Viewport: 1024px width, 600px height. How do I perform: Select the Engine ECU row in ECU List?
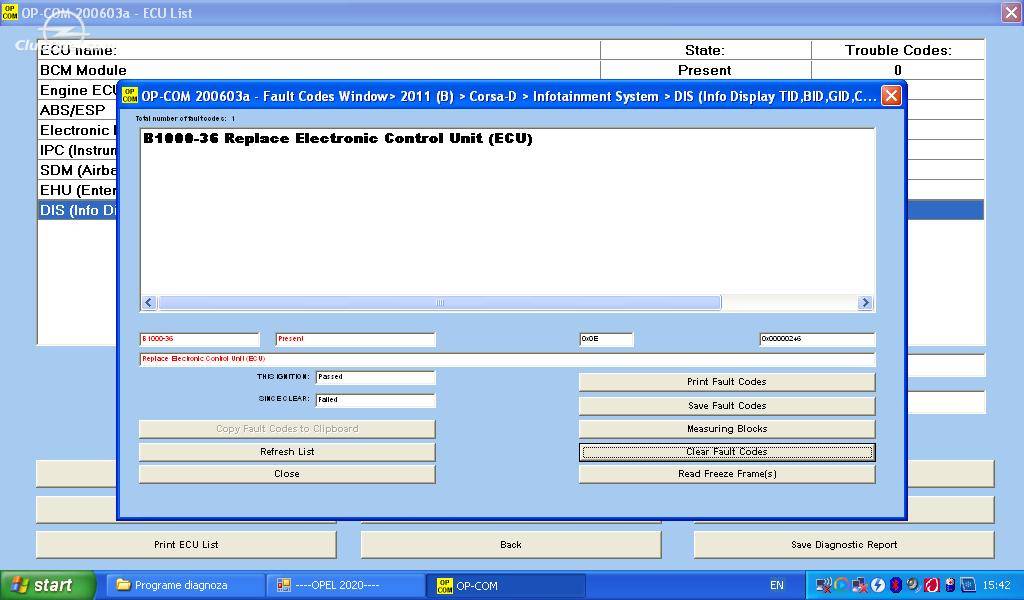pos(77,90)
